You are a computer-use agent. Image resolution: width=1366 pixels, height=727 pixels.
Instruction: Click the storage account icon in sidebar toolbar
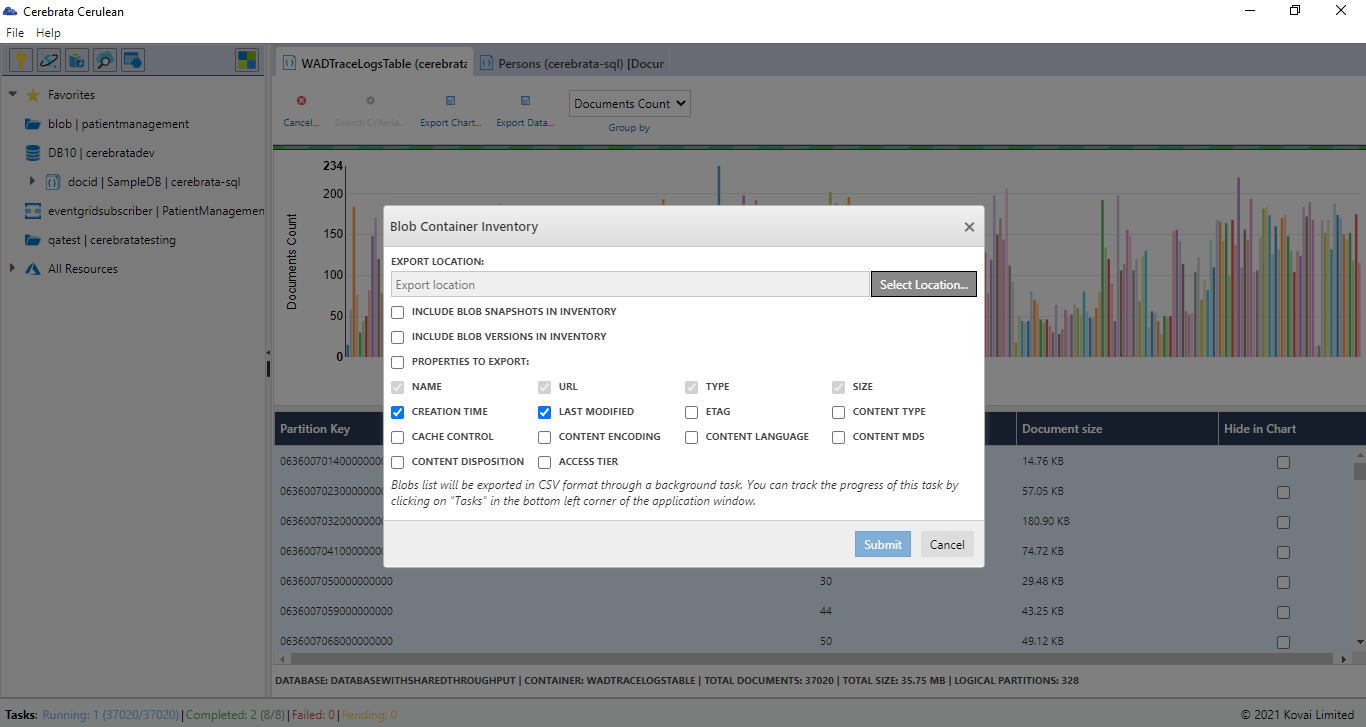tap(77, 60)
